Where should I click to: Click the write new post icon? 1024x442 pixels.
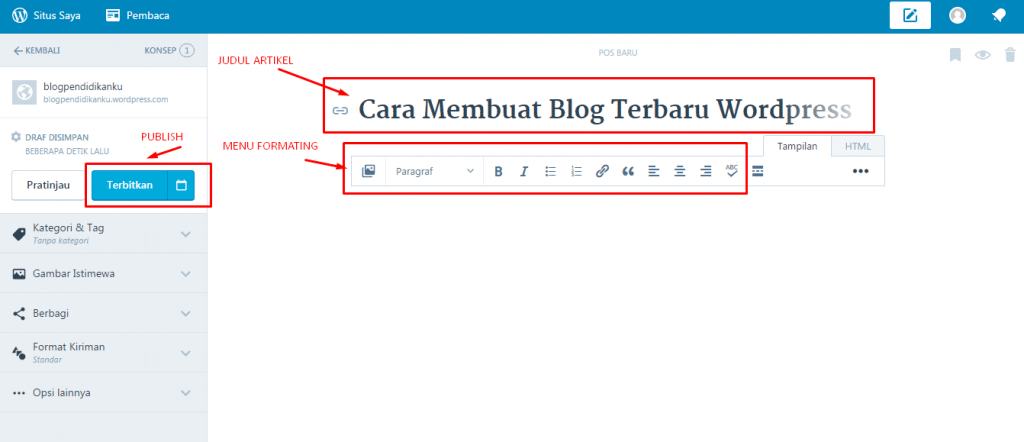910,16
